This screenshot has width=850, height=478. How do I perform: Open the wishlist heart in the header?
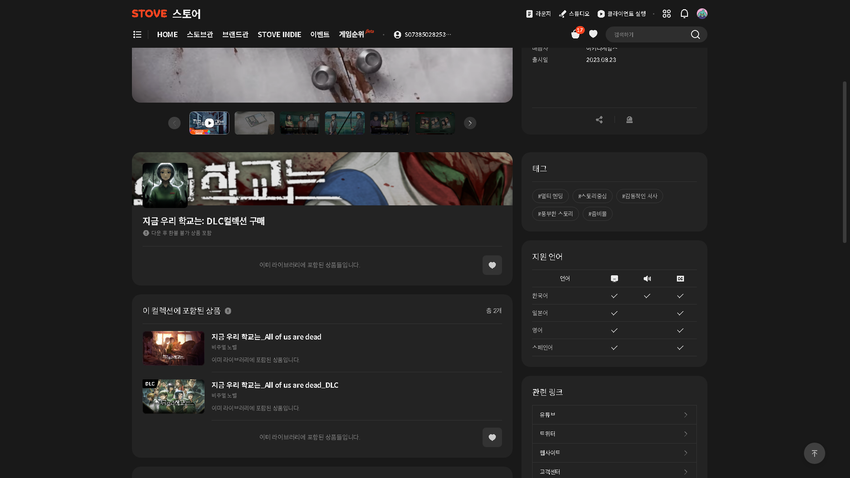[x=593, y=34]
